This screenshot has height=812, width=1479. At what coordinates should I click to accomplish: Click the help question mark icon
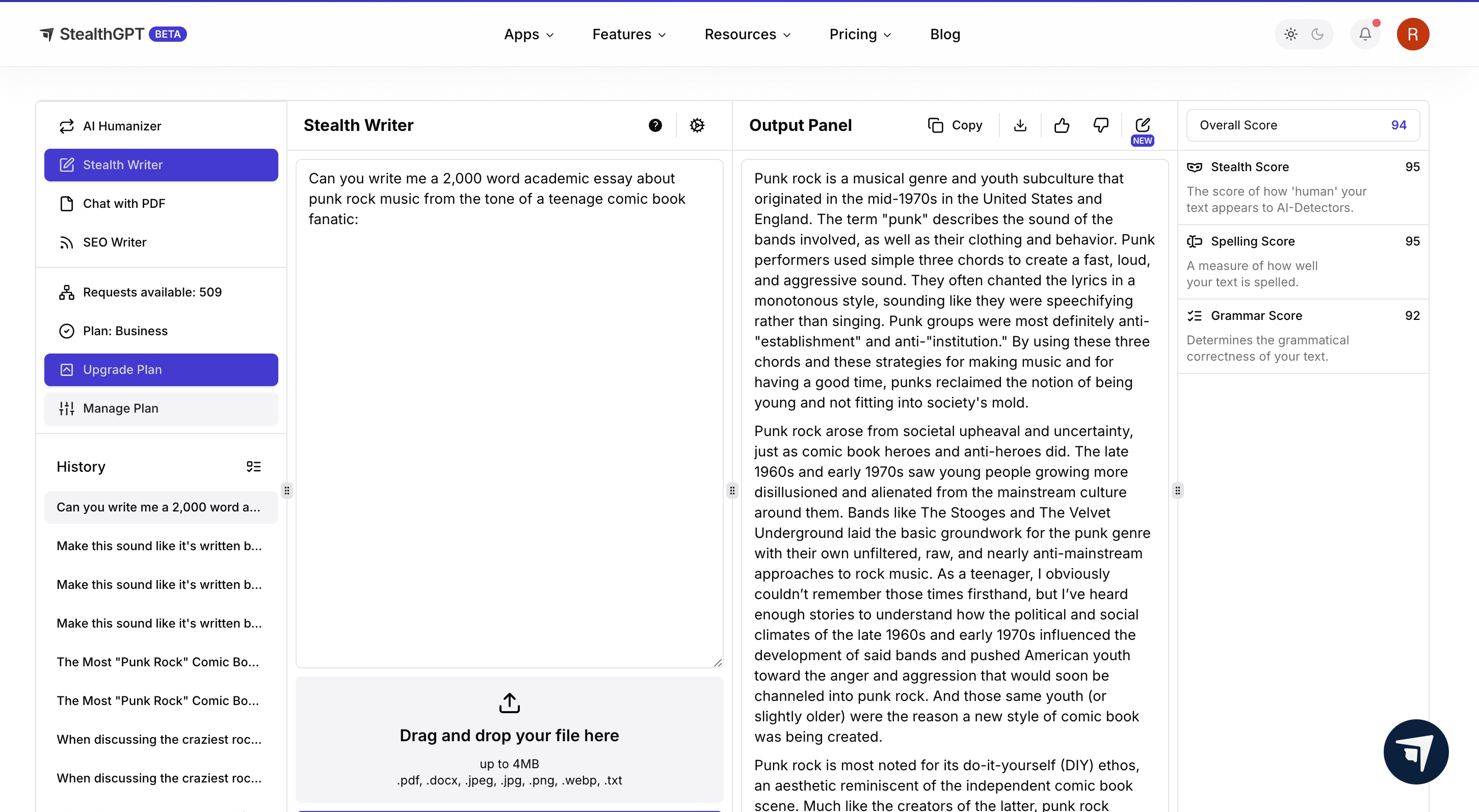(655, 125)
